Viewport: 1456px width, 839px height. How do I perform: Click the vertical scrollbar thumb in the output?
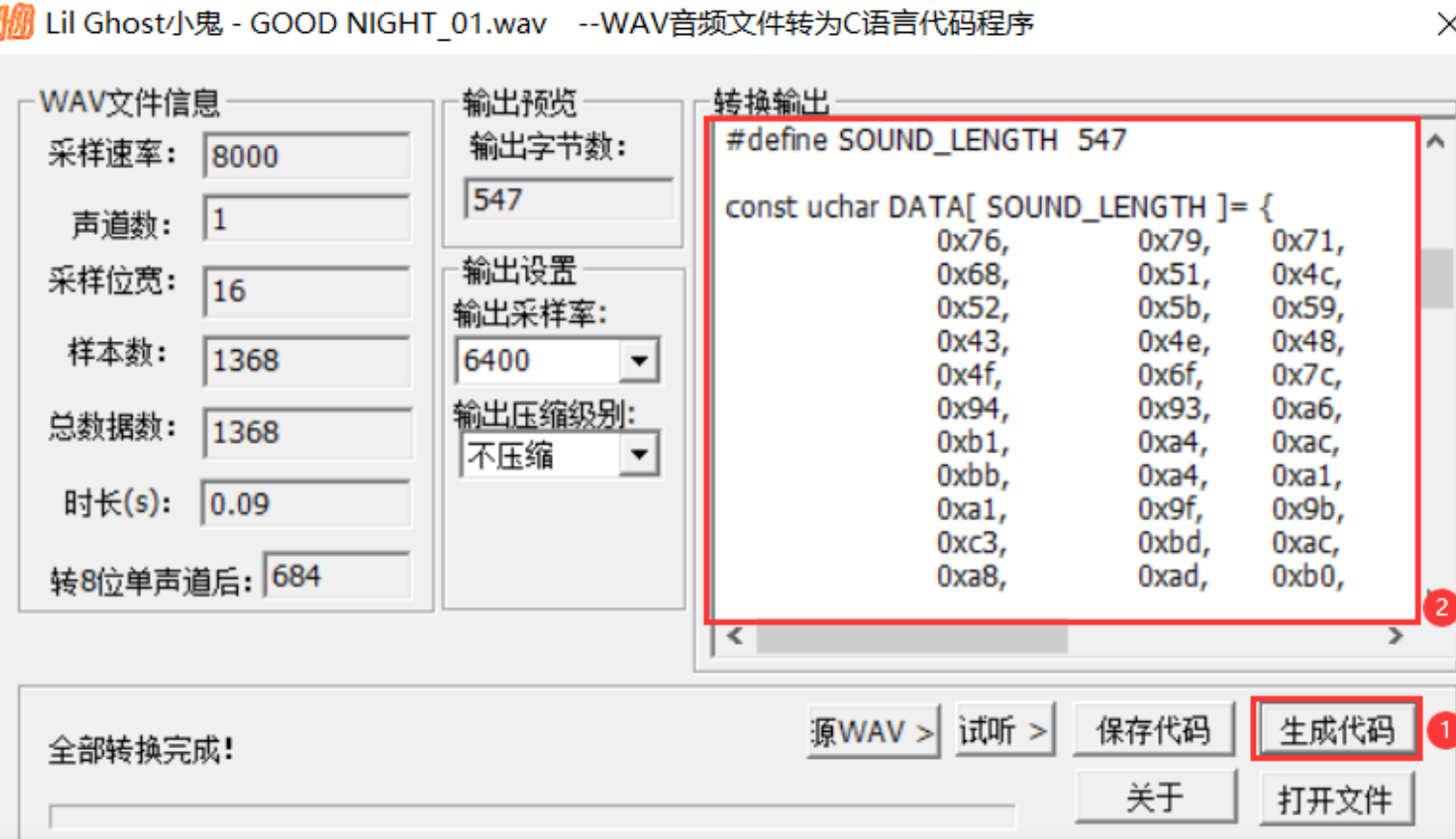(1438, 278)
